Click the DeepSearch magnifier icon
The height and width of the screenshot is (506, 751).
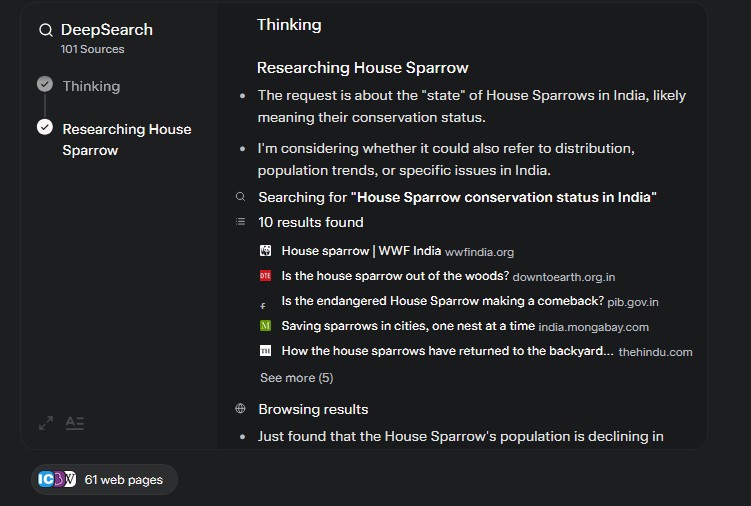click(x=46, y=30)
